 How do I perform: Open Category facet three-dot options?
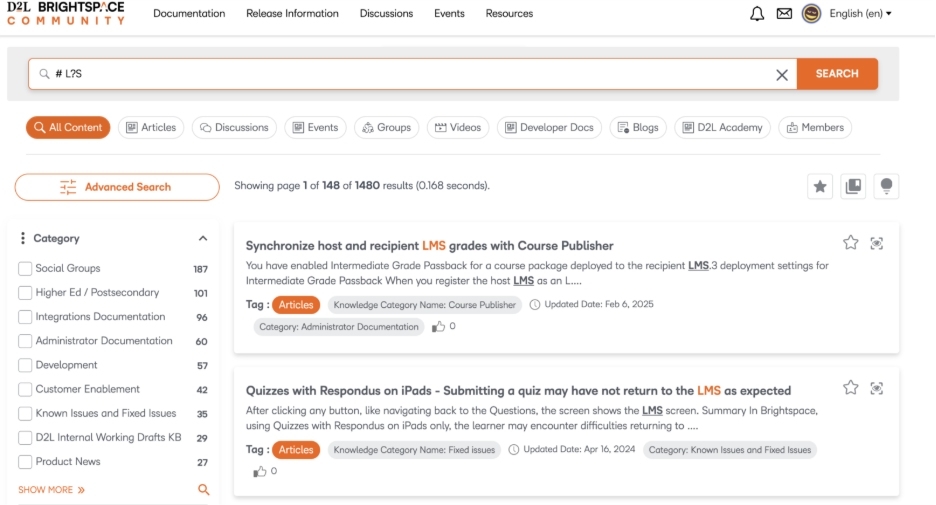tap(23, 238)
